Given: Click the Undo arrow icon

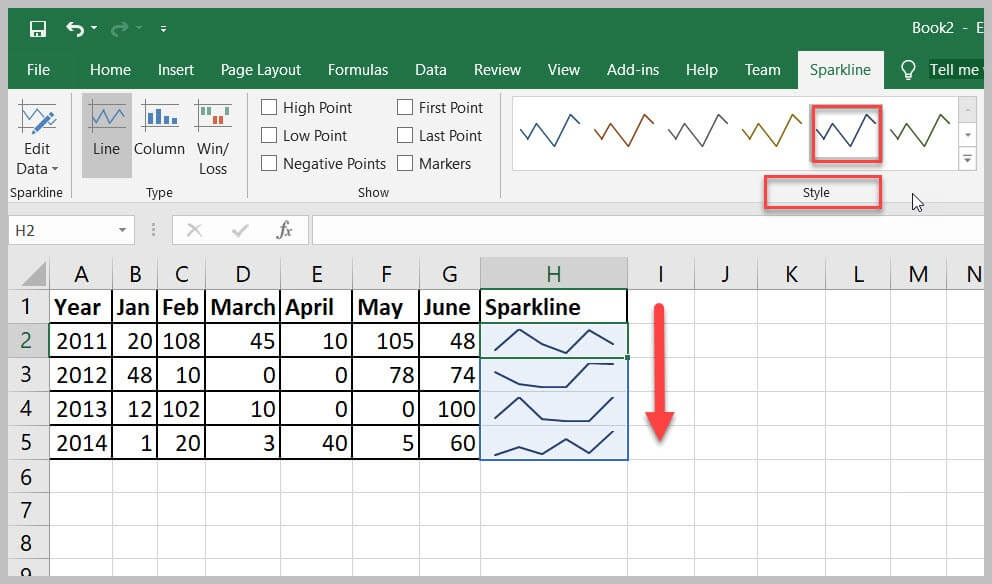Looking at the screenshot, I should click(75, 29).
